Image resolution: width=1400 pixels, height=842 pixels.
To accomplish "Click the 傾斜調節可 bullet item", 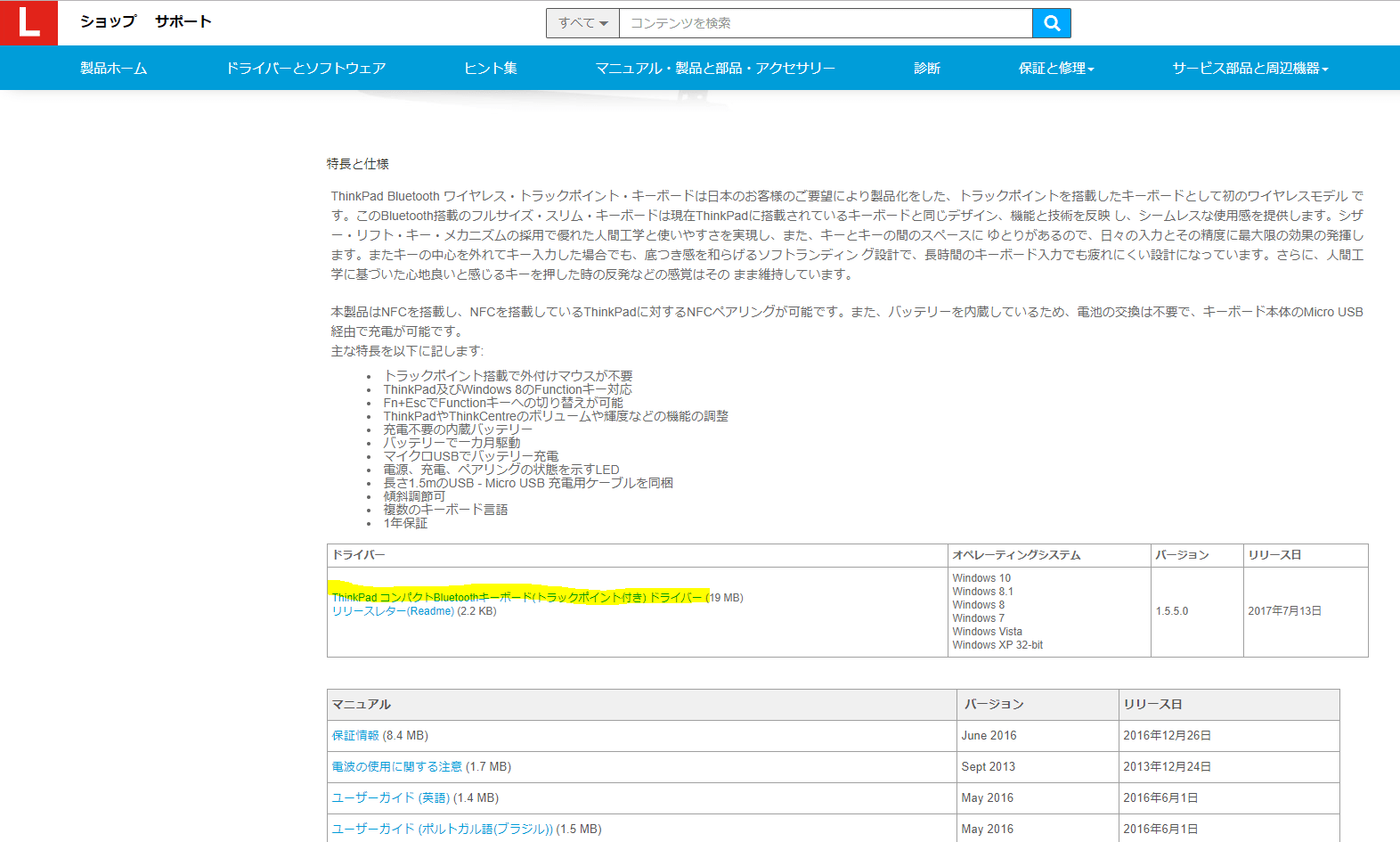I will pyautogui.click(x=414, y=496).
